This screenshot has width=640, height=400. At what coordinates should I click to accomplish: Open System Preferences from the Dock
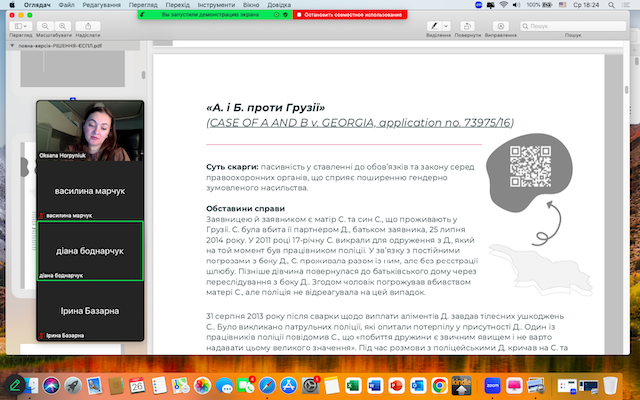click(x=310, y=385)
